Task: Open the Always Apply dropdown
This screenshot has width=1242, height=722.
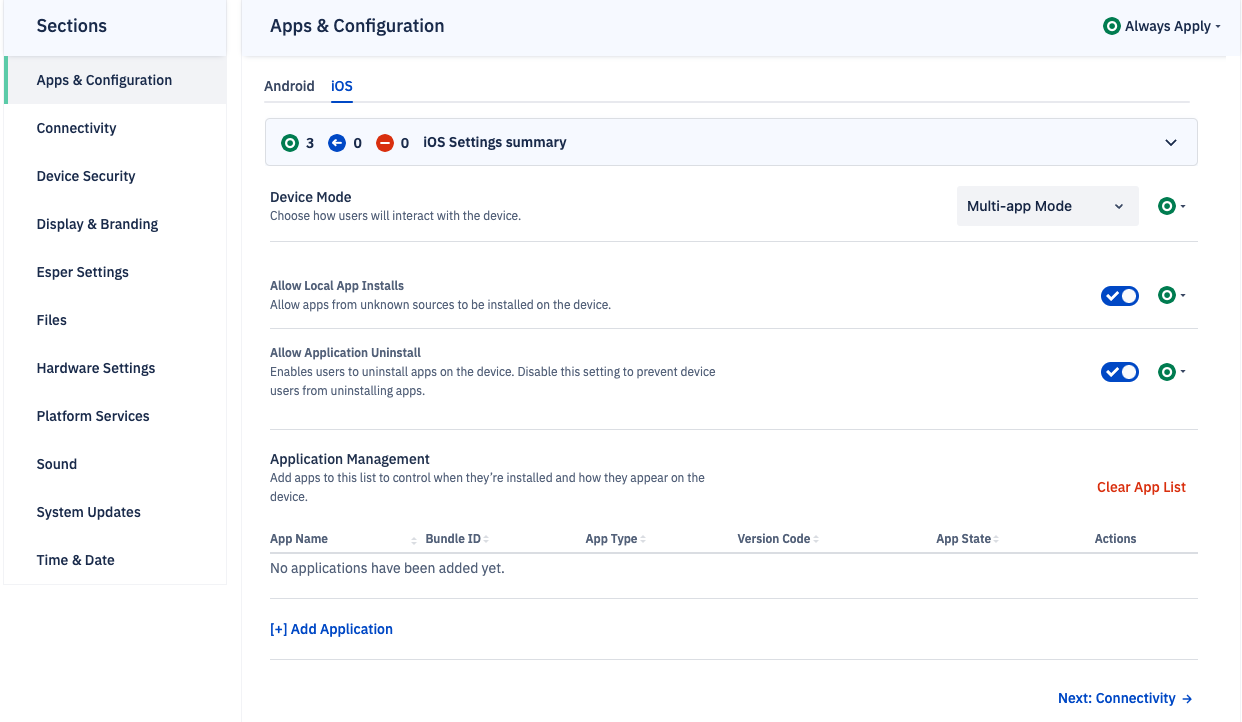Action: point(1162,27)
